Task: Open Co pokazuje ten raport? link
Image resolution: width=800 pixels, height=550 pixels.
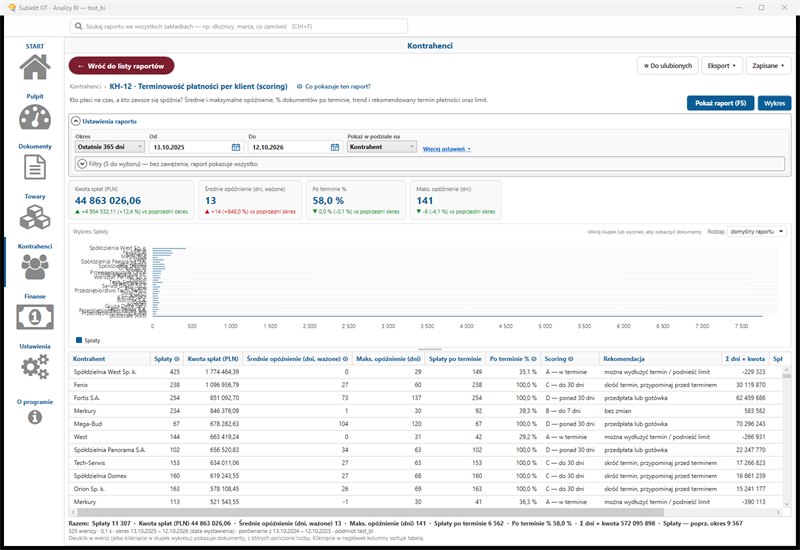Action: click(334, 87)
